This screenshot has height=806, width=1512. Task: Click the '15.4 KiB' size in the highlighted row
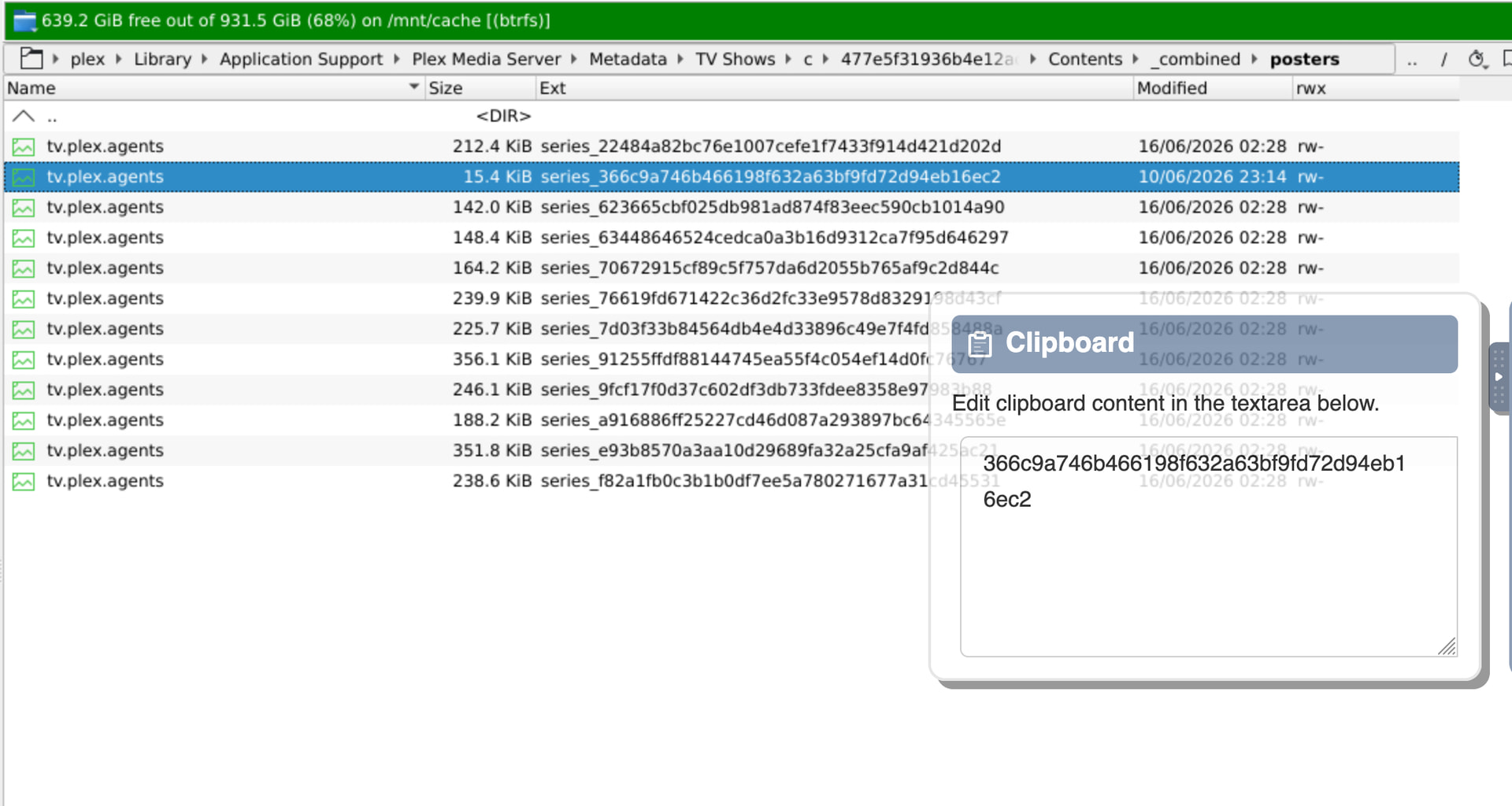coord(497,177)
